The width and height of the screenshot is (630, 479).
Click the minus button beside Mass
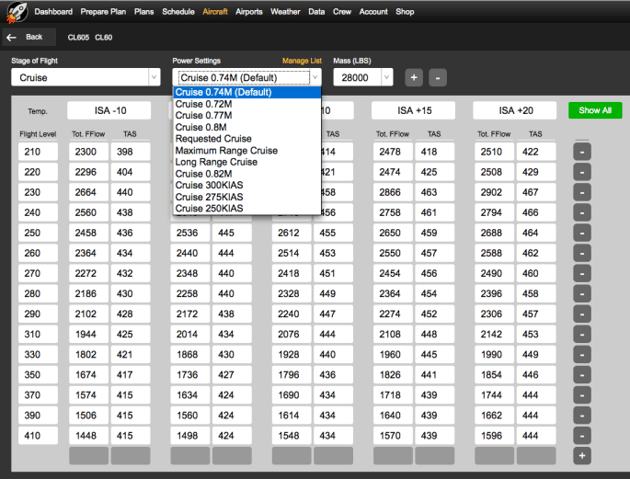click(437, 77)
